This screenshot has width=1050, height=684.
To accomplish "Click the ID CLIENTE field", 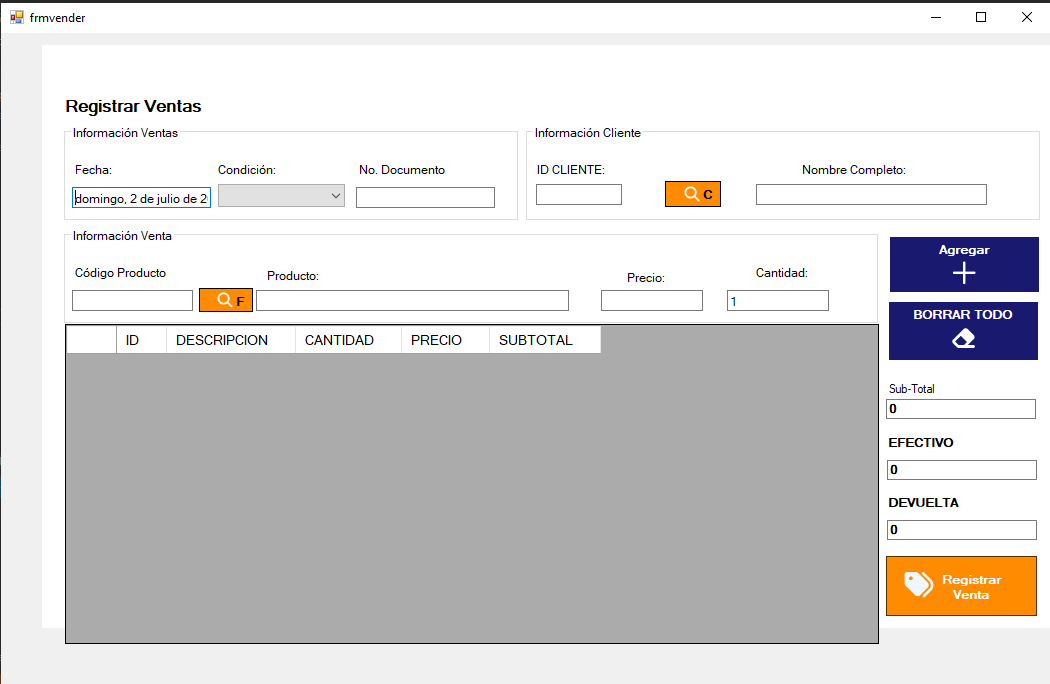I will click(x=578, y=193).
